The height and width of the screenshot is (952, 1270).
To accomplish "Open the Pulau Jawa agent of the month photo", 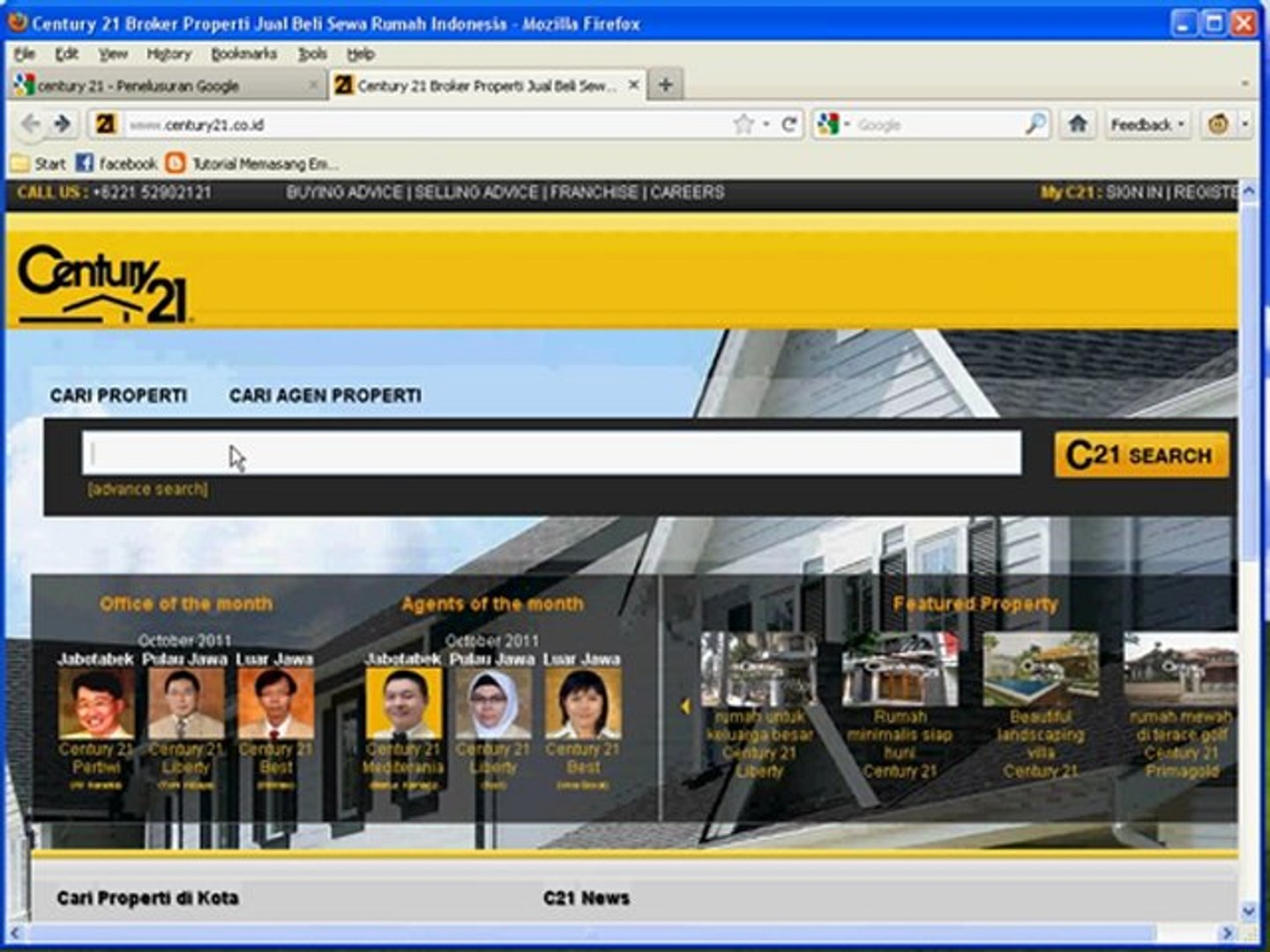I will 494,703.
